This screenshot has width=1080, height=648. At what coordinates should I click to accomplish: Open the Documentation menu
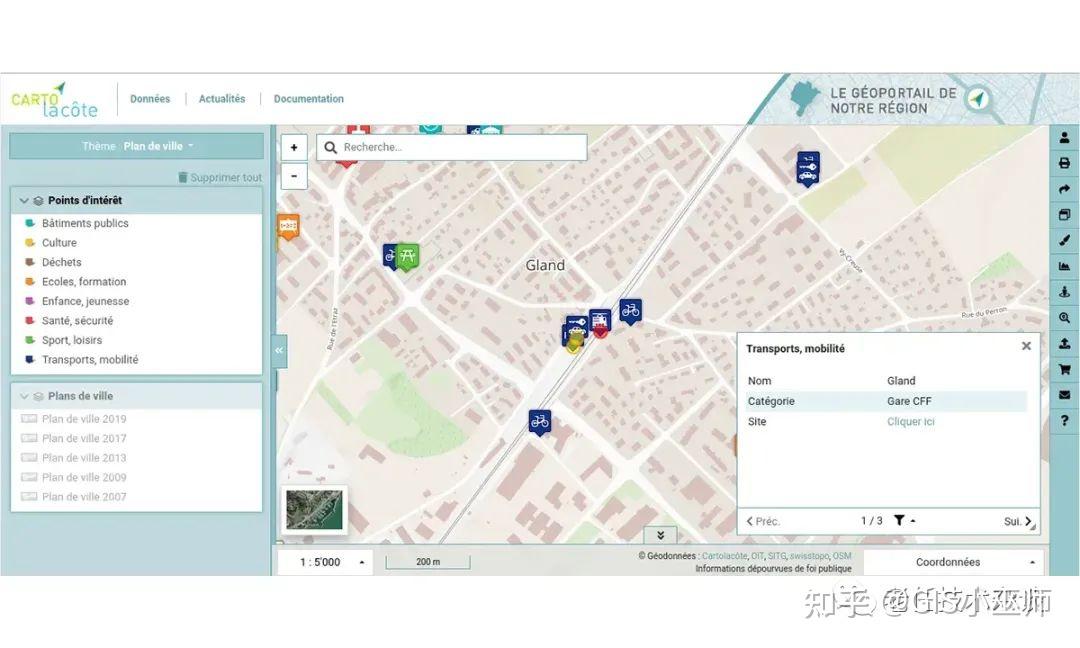[308, 99]
